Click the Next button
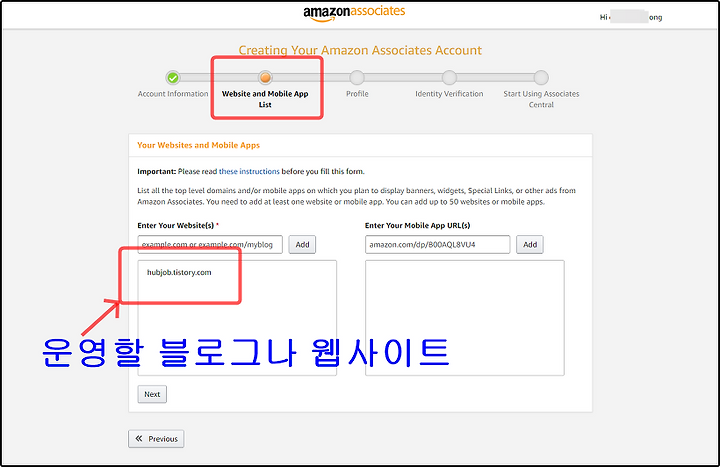Screen dimensions: 720x467 point(152,394)
